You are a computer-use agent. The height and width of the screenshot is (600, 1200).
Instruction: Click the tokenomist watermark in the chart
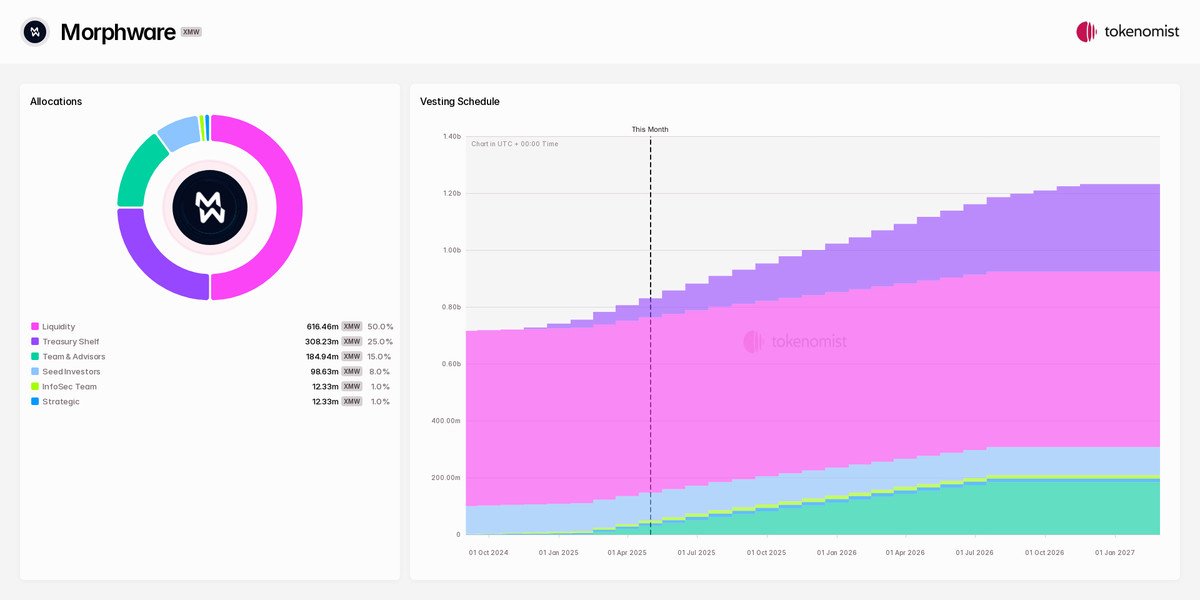point(795,342)
